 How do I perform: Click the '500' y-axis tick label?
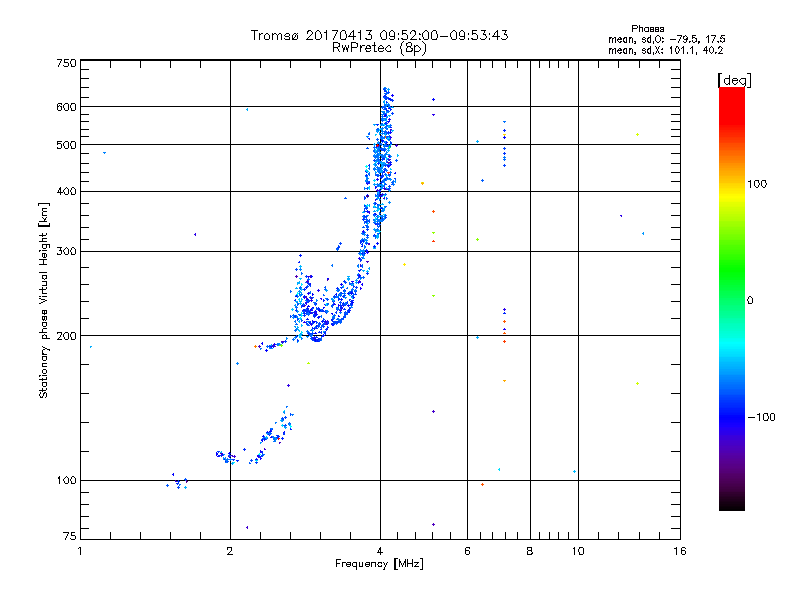click(x=66, y=145)
